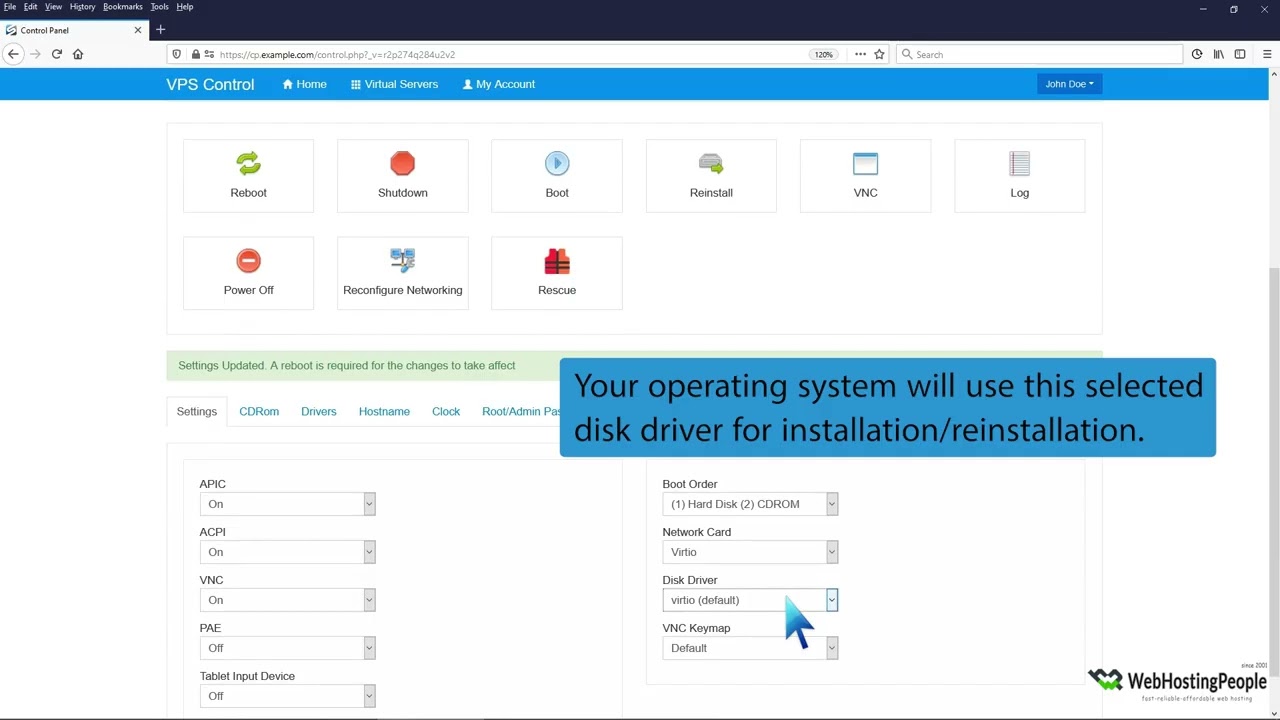Open the browser hamburger menu
Screen dimensions: 1280x720
point(1267,54)
